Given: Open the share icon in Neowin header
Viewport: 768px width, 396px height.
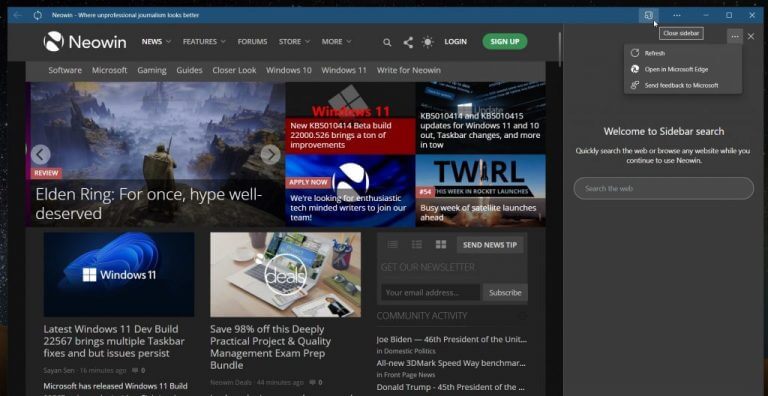Looking at the screenshot, I should tap(408, 42).
